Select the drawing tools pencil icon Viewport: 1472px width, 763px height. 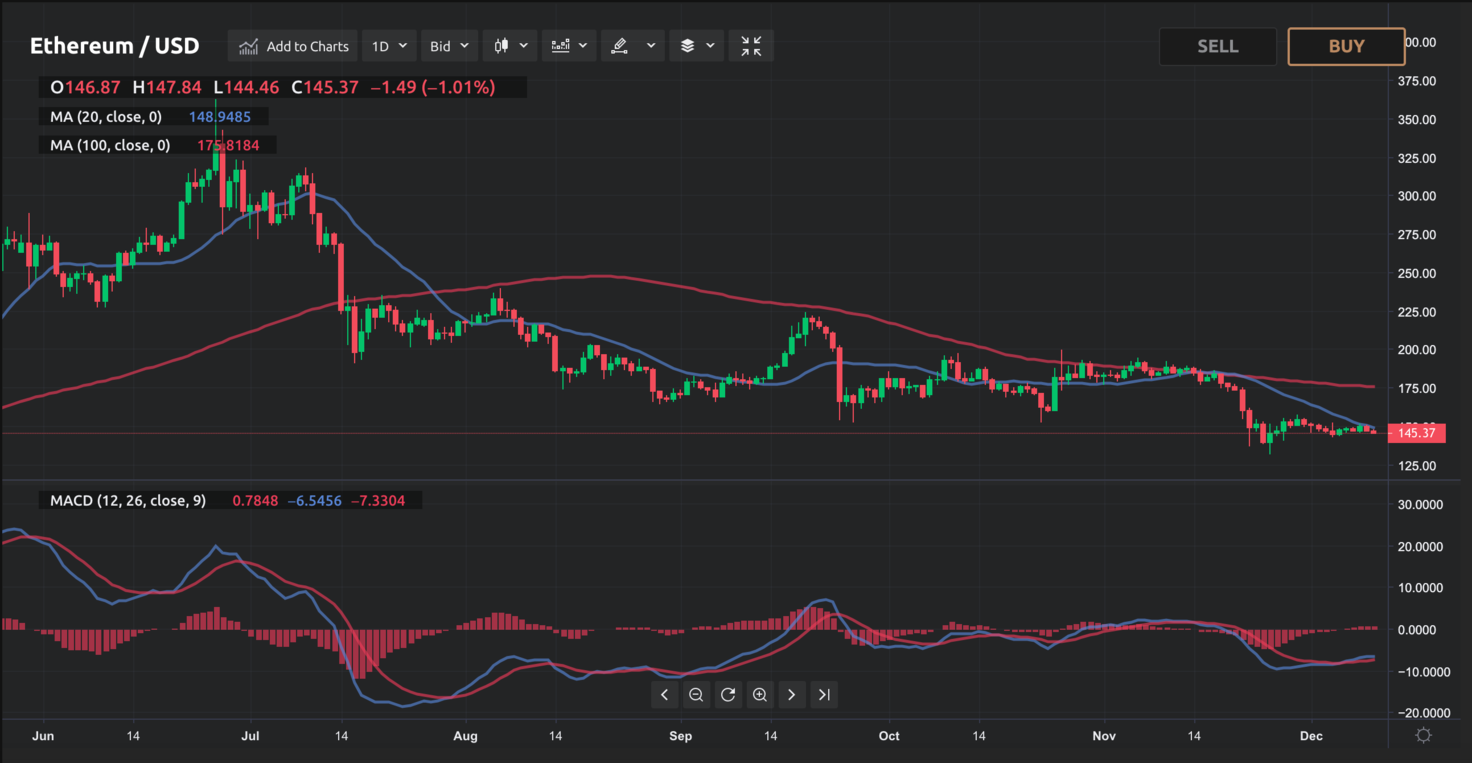621,45
